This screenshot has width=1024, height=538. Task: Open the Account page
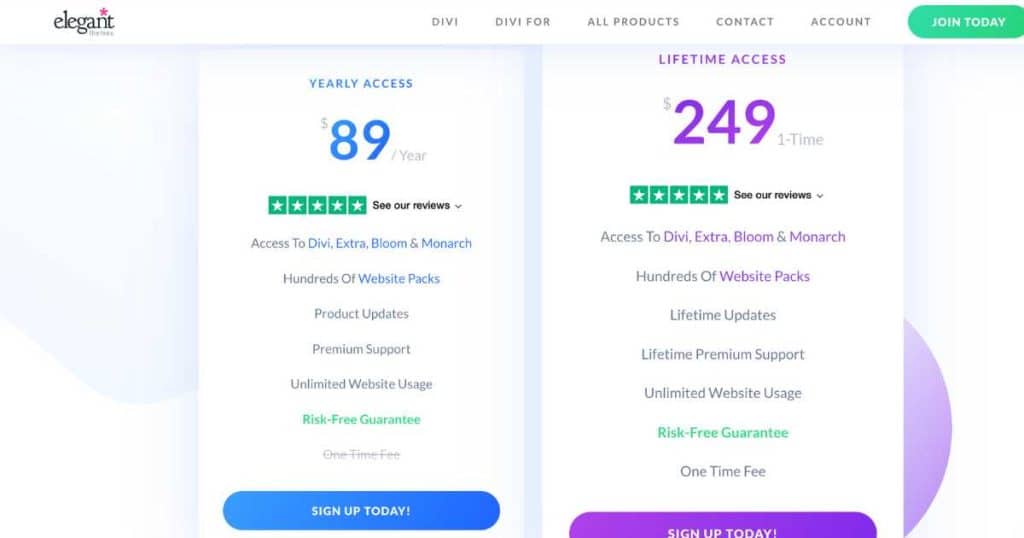[x=840, y=22]
